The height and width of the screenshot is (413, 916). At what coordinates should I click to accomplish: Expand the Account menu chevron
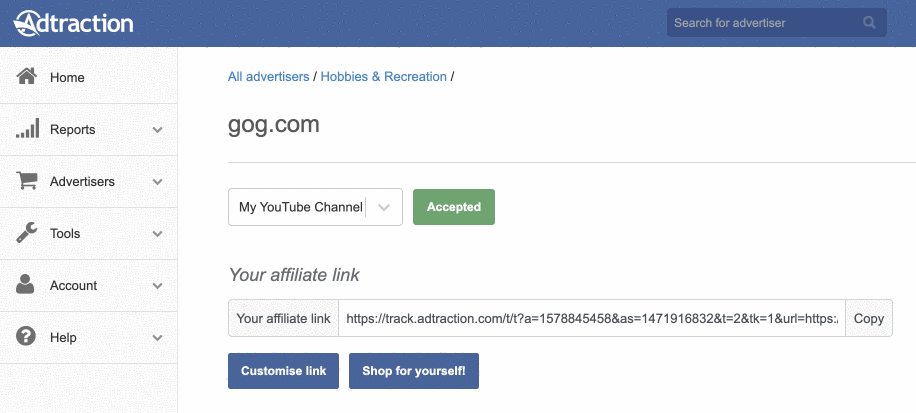[157, 286]
